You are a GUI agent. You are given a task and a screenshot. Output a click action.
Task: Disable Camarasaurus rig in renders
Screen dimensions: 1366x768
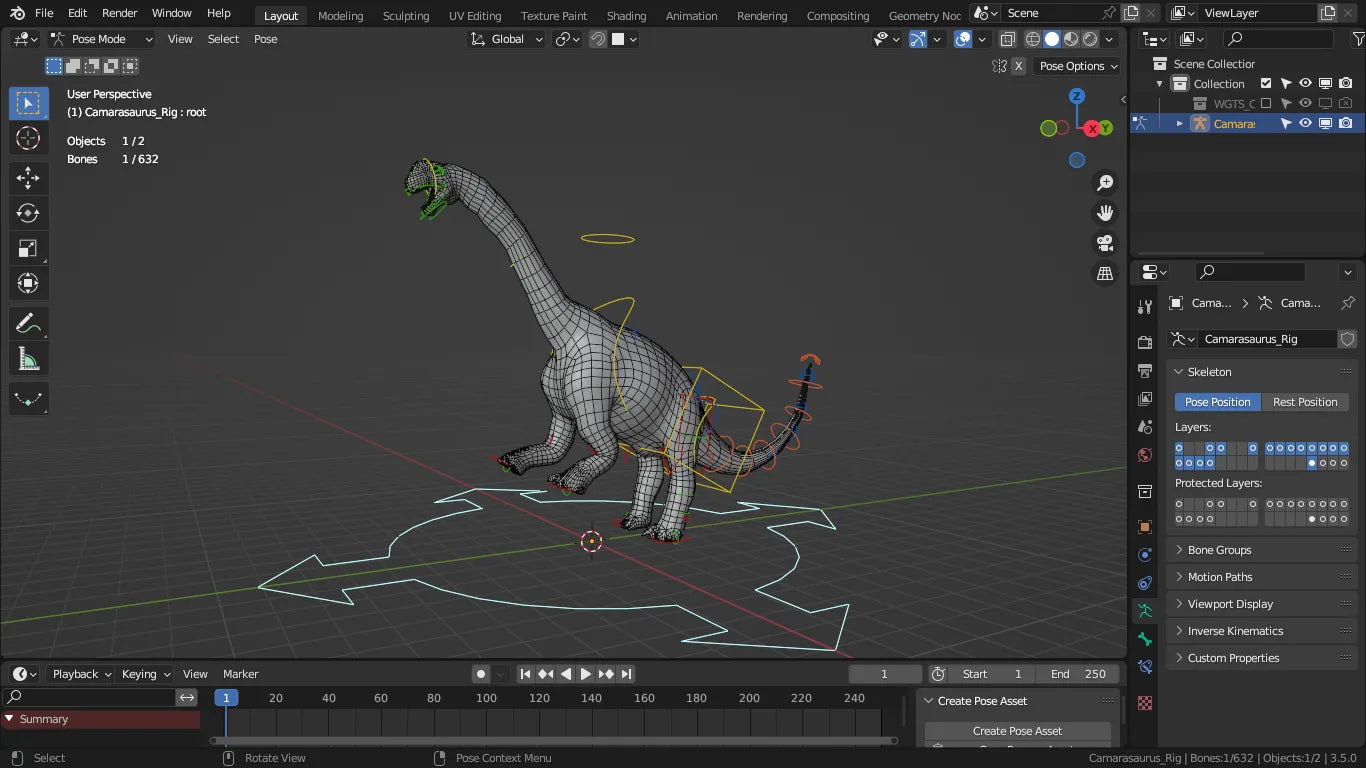pos(1345,123)
